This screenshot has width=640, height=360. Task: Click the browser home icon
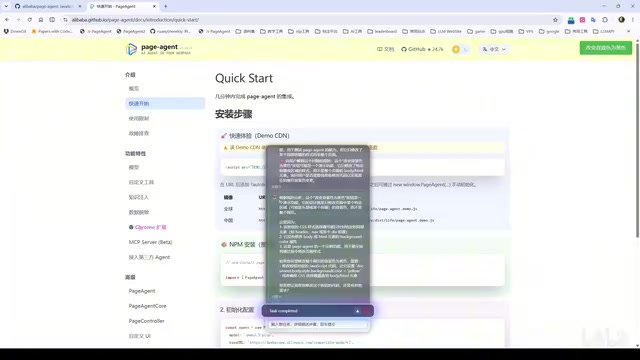point(41,20)
